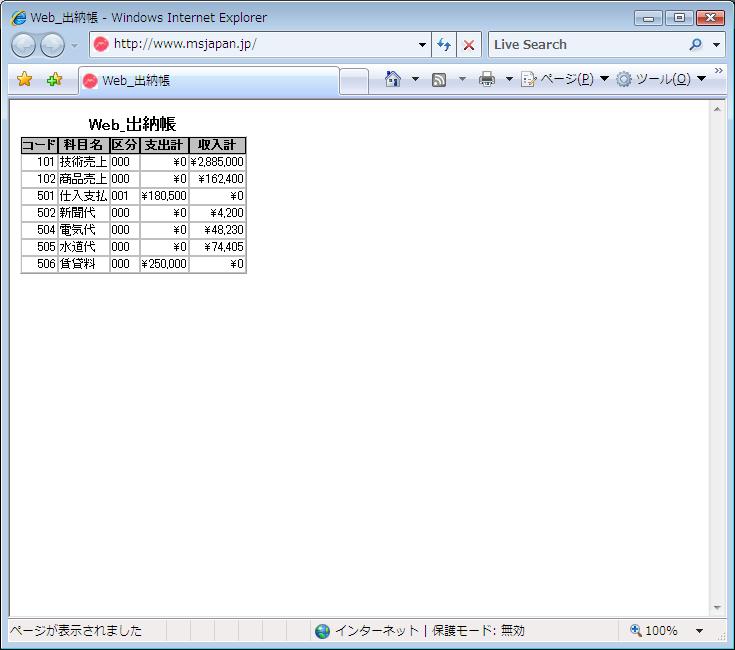Open the zoom level dropdown arrow

[699, 631]
